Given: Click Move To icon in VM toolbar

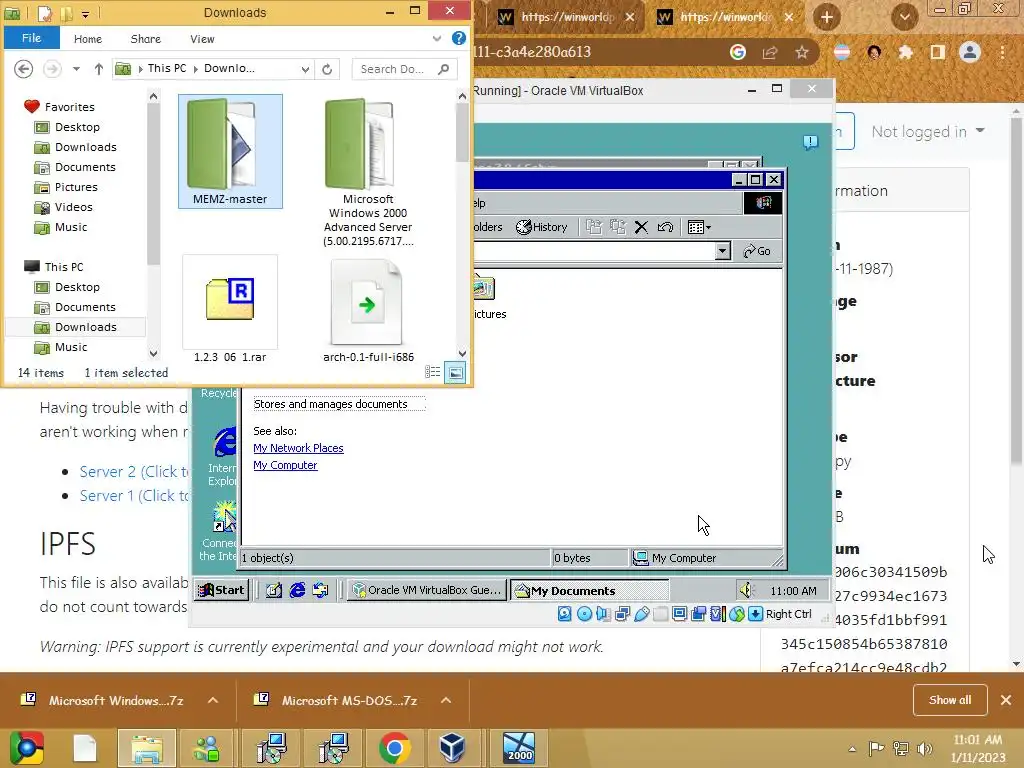Looking at the screenshot, I should click(594, 227).
